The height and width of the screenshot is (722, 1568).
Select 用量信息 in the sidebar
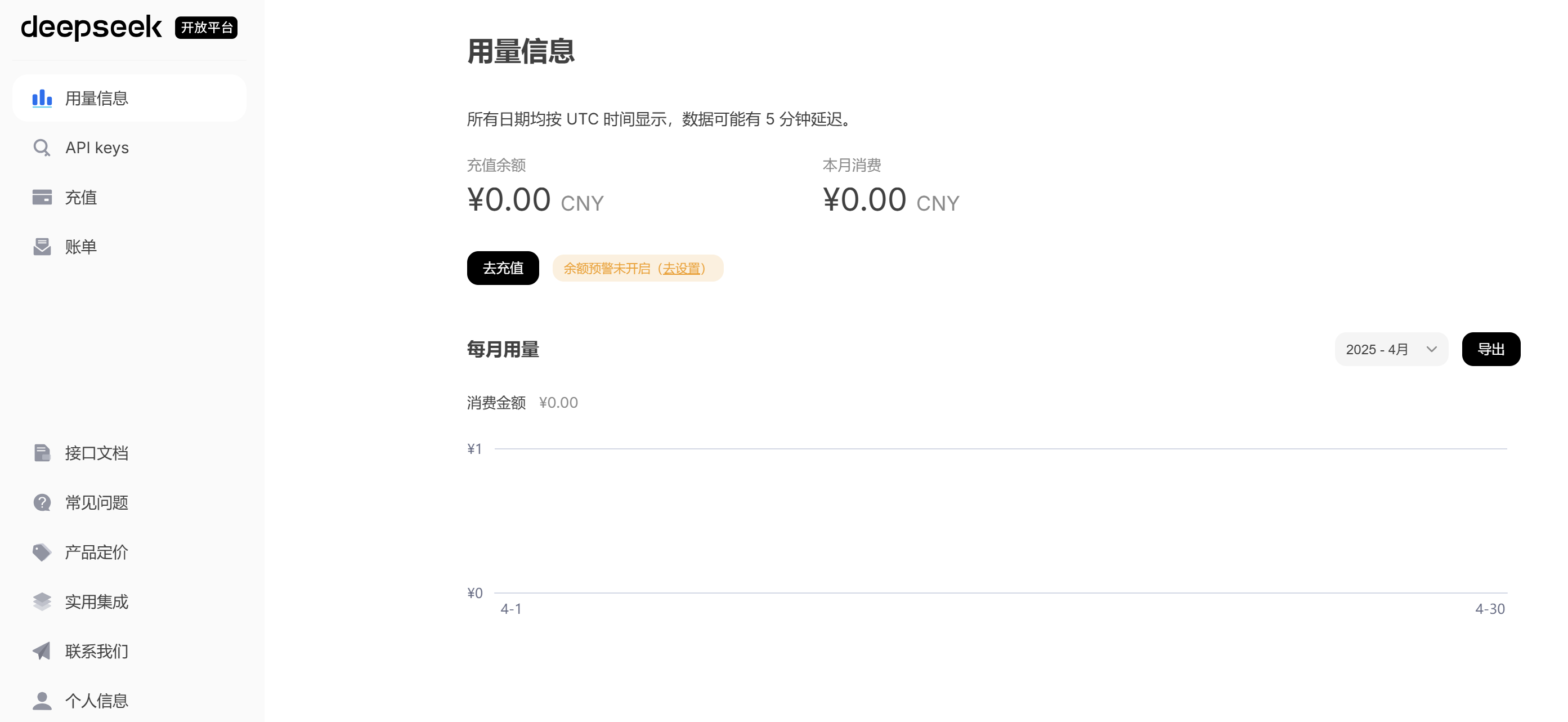coord(129,98)
